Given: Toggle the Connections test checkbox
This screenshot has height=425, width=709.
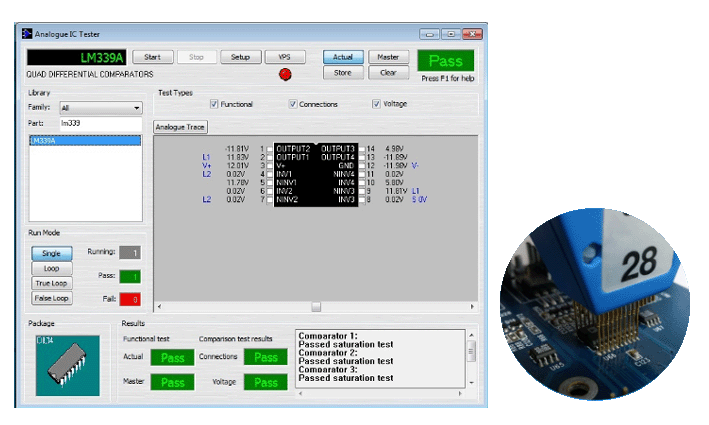Looking at the screenshot, I should pos(293,104).
